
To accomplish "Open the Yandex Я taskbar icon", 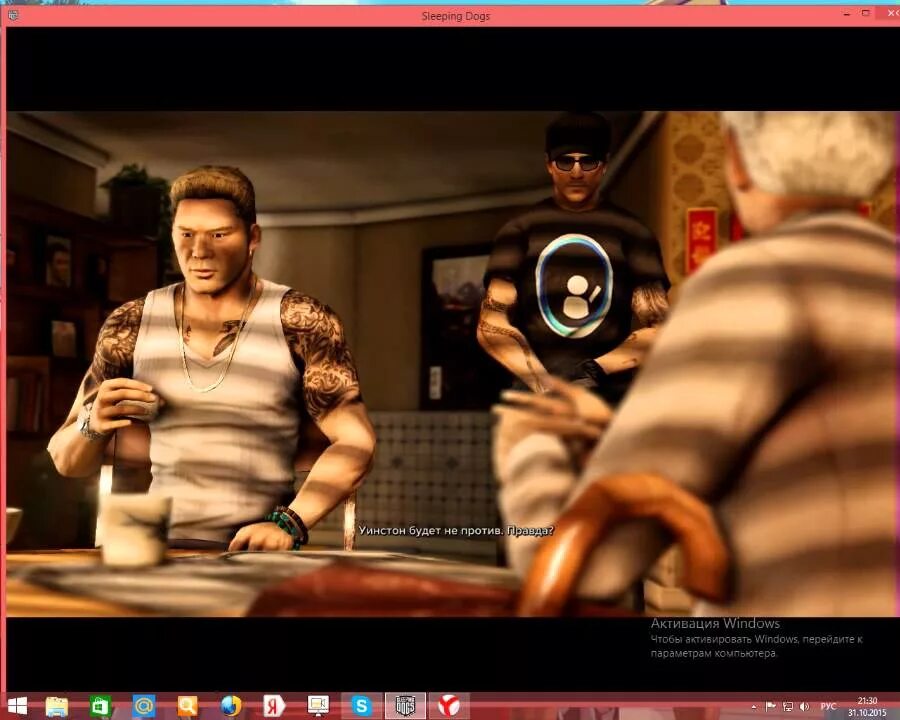I will (x=274, y=706).
